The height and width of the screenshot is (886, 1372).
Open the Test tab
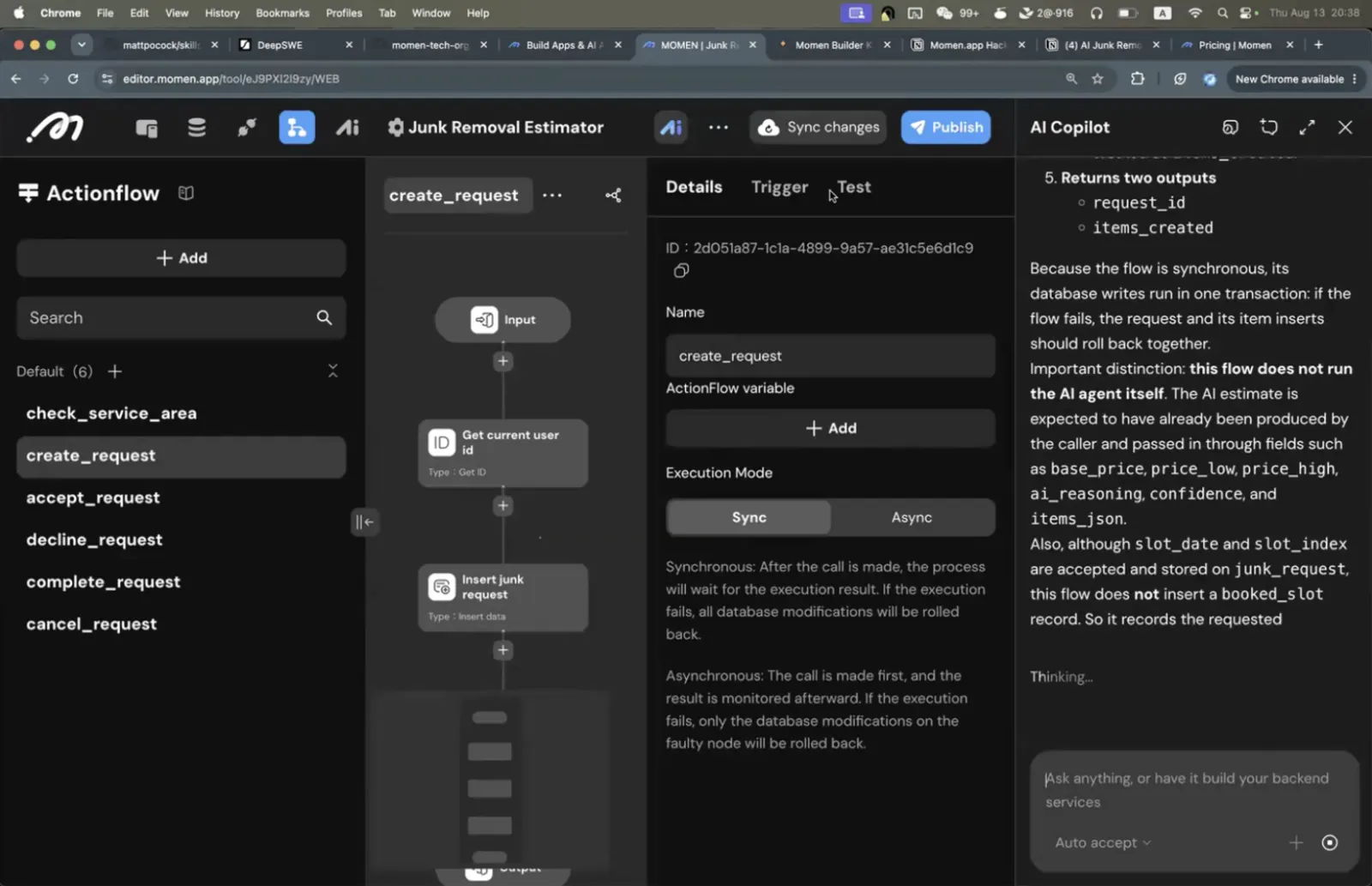coord(854,187)
